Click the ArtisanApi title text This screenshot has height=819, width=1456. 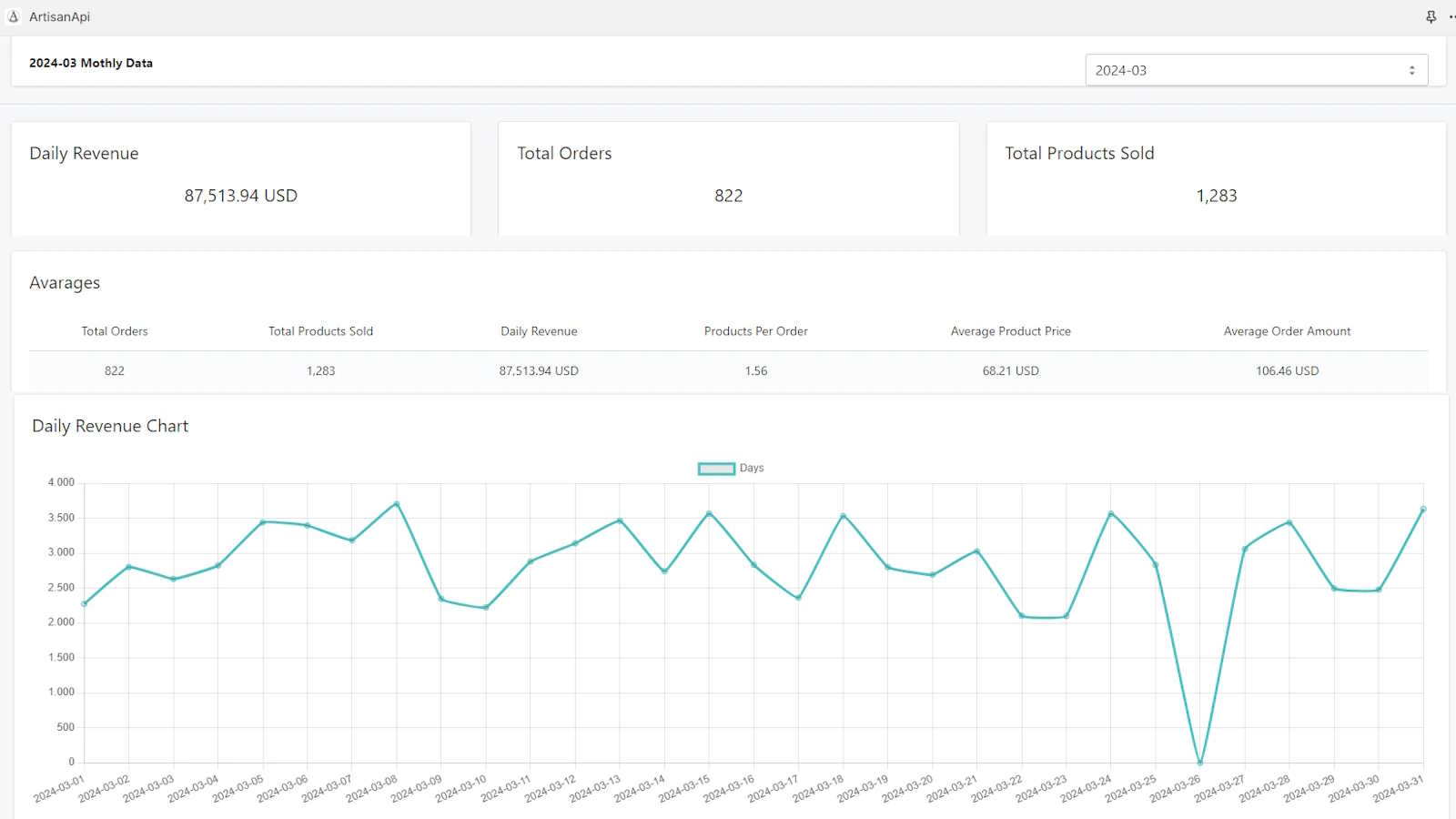tap(59, 16)
